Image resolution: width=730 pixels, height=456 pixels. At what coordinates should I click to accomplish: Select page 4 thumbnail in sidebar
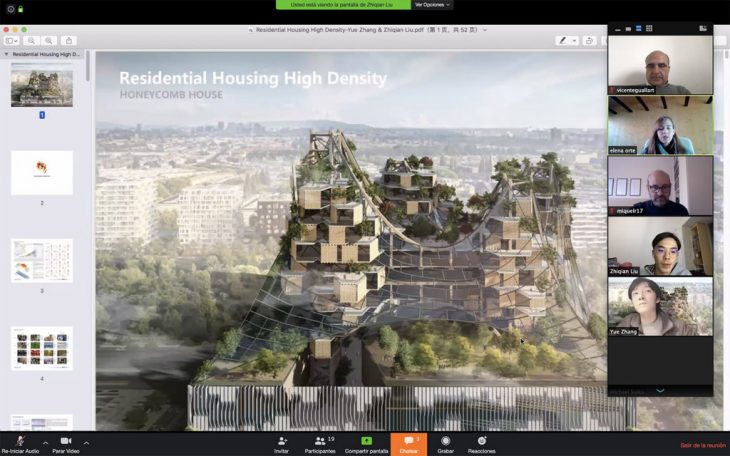pyautogui.click(x=41, y=348)
